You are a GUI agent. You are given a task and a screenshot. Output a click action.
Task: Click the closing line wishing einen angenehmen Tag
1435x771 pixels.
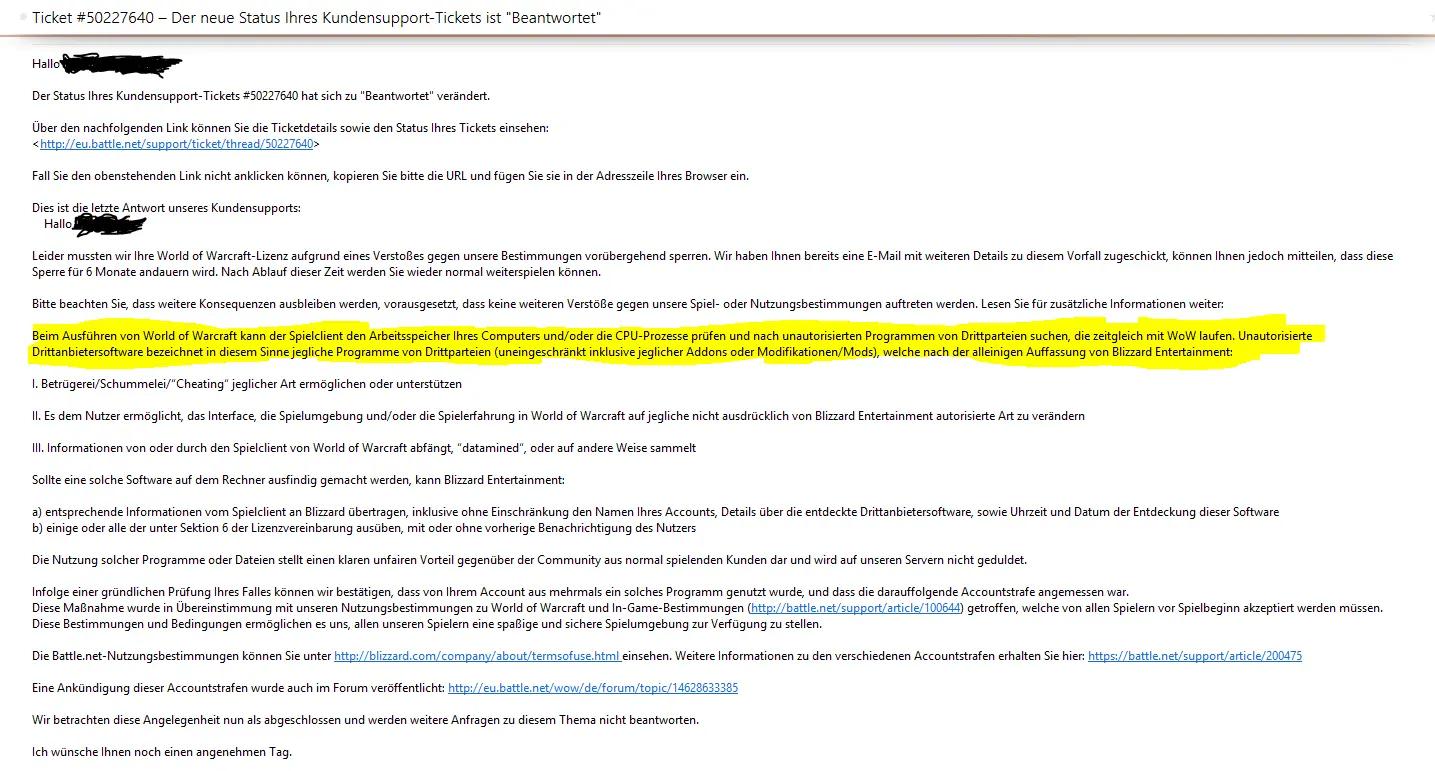pos(162,752)
